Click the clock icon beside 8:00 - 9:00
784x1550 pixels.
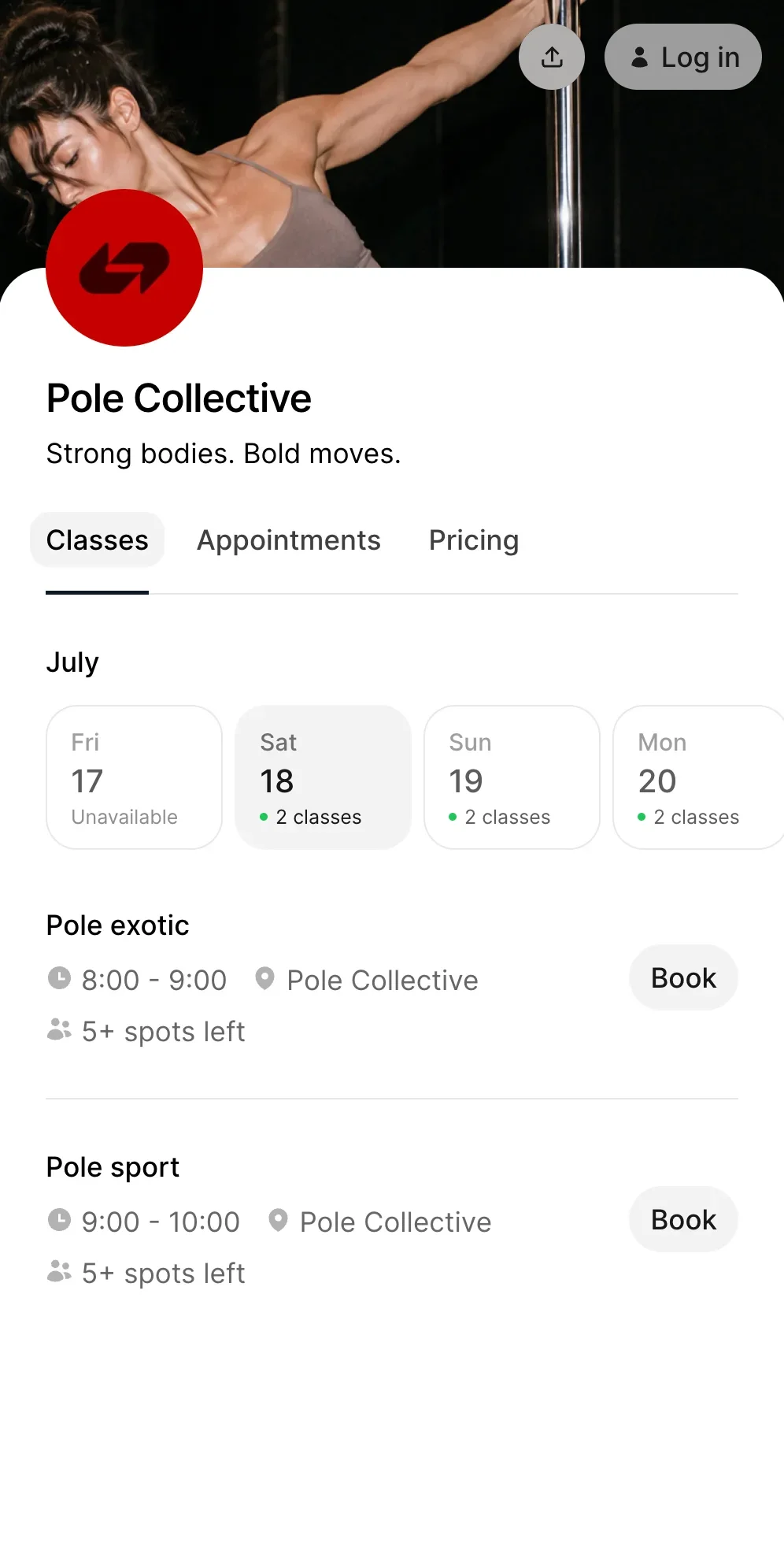pyautogui.click(x=59, y=978)
